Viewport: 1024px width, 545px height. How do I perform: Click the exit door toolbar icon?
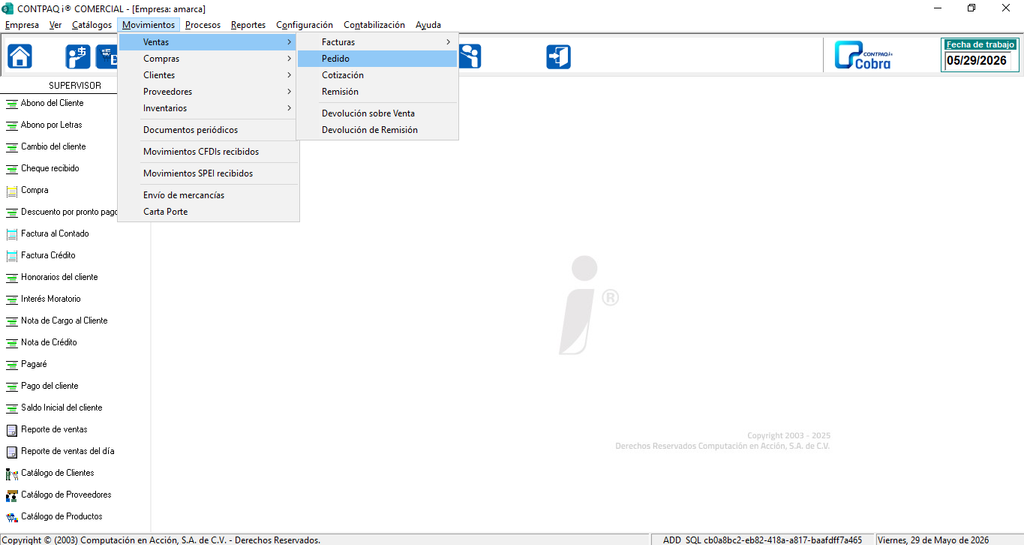point(558,57)
